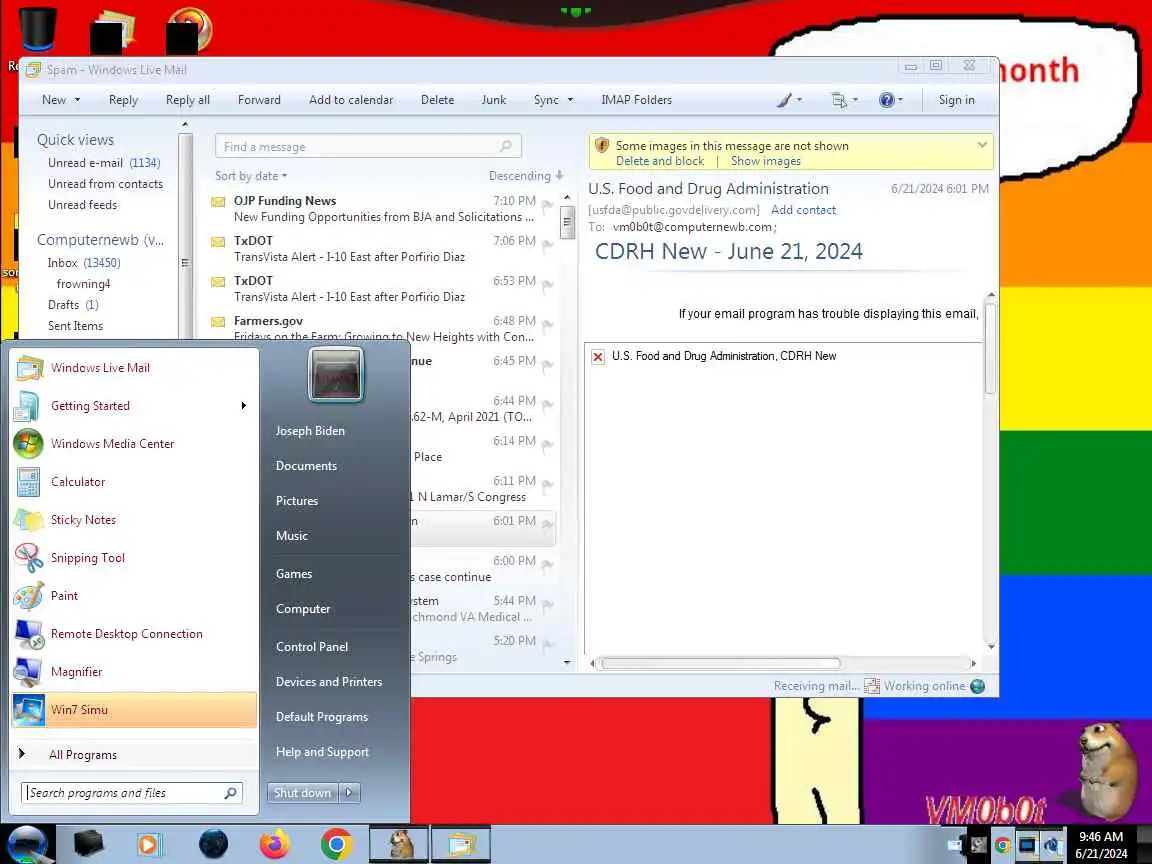Image resolution: width=1152 pixels, height=864 pixels.
Task: Toggle Descending sort order
Action: point(526,176)
